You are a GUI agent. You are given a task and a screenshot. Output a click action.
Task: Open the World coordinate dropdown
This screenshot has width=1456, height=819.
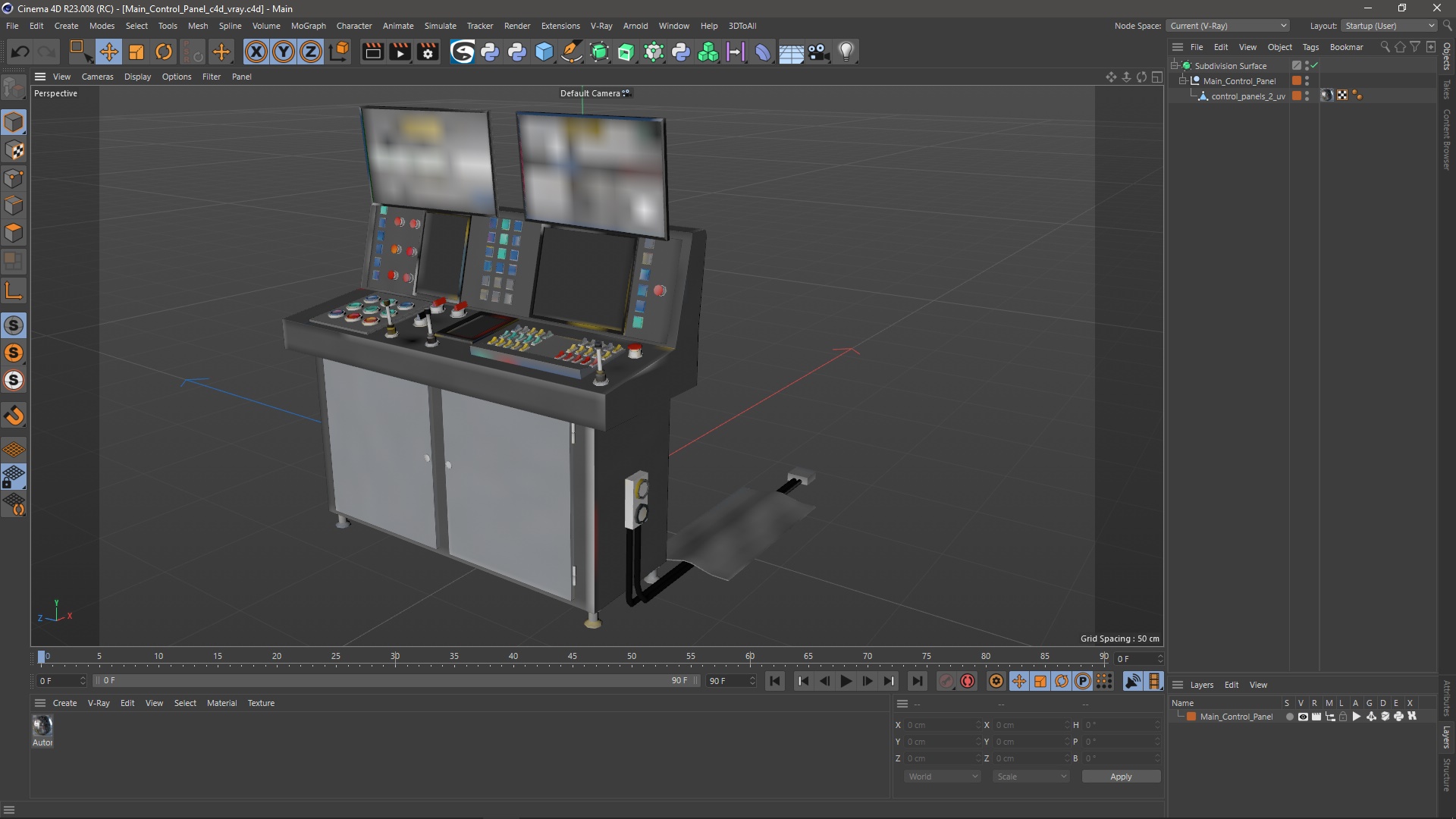[x=942, y=777]
